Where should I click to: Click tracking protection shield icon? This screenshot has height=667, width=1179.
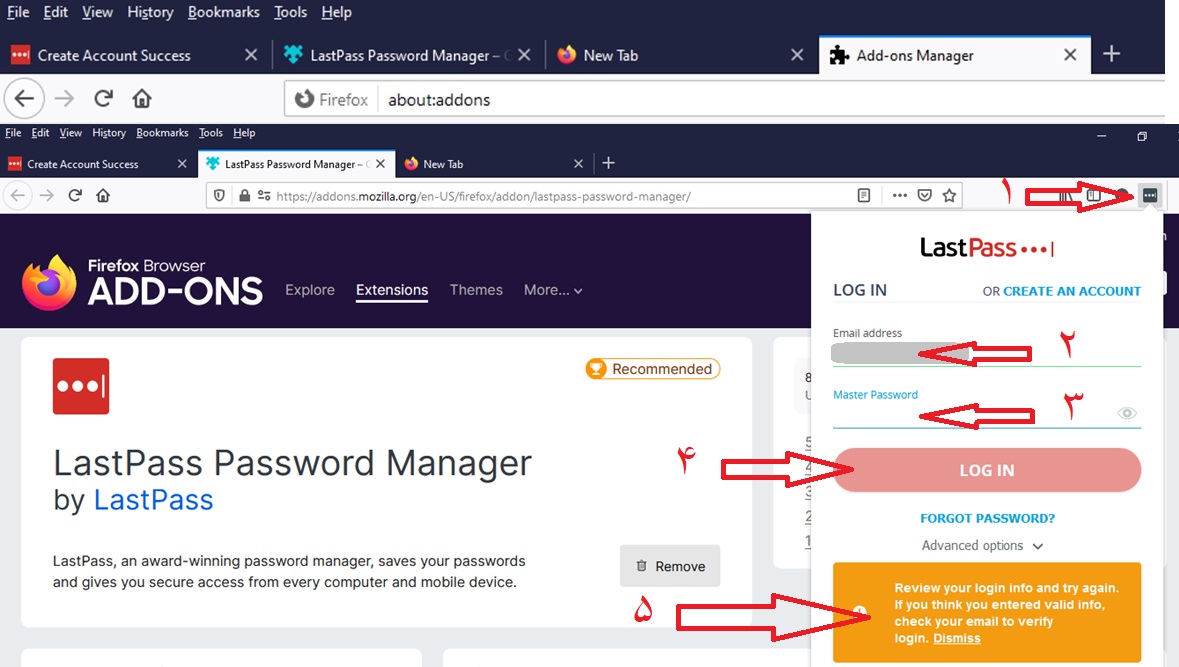(219, 196)
